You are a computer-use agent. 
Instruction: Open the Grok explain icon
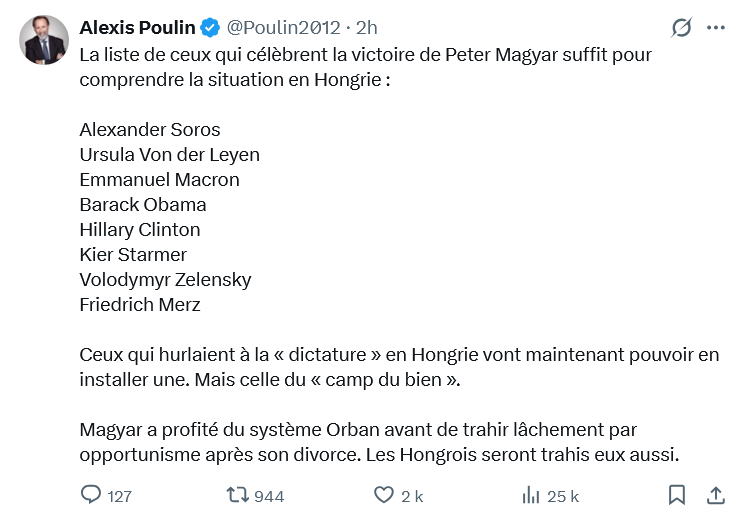tap(681, 28)
